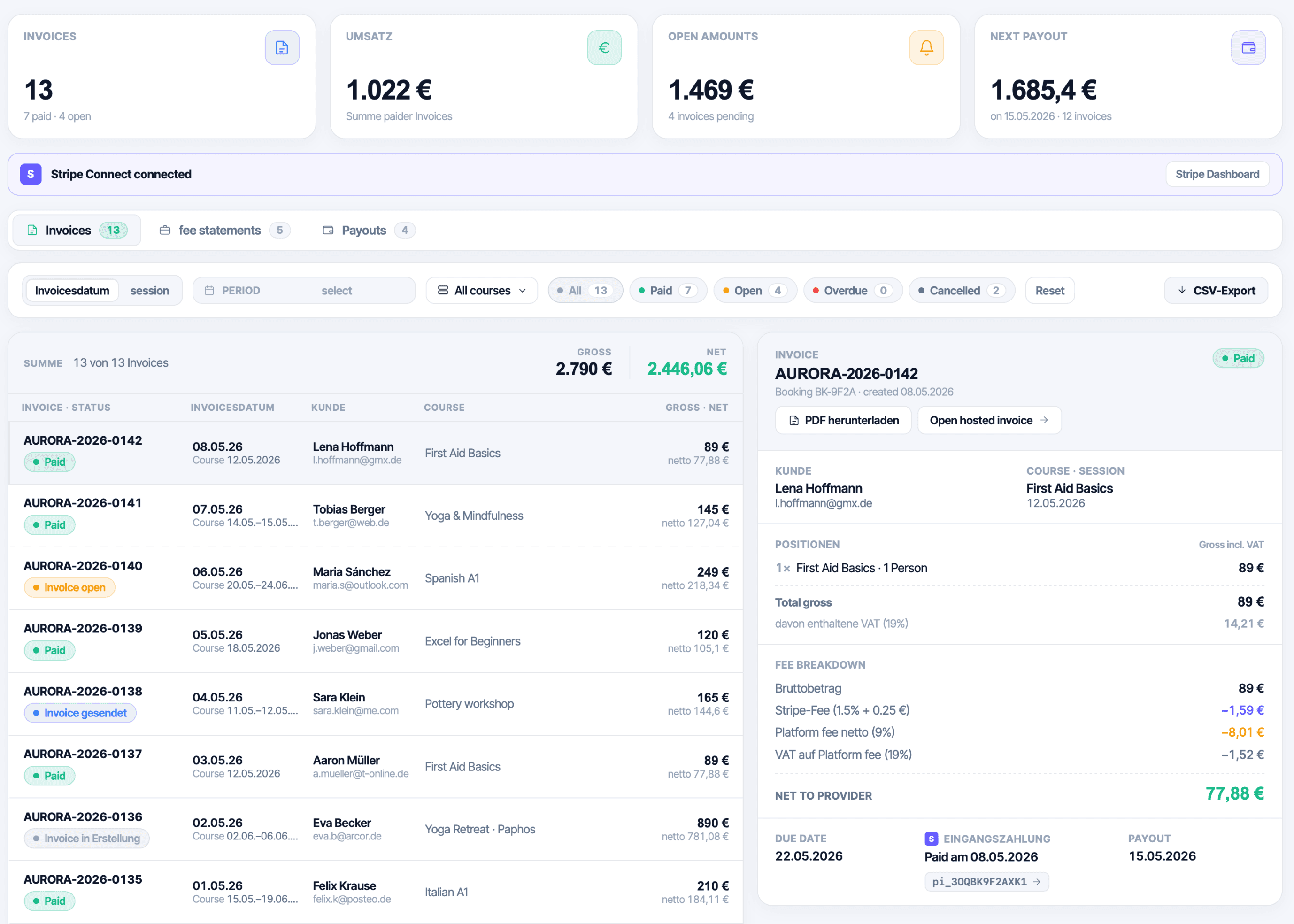Click Pottery workshop course cell

pyautogui.click(x=469, y=704)
